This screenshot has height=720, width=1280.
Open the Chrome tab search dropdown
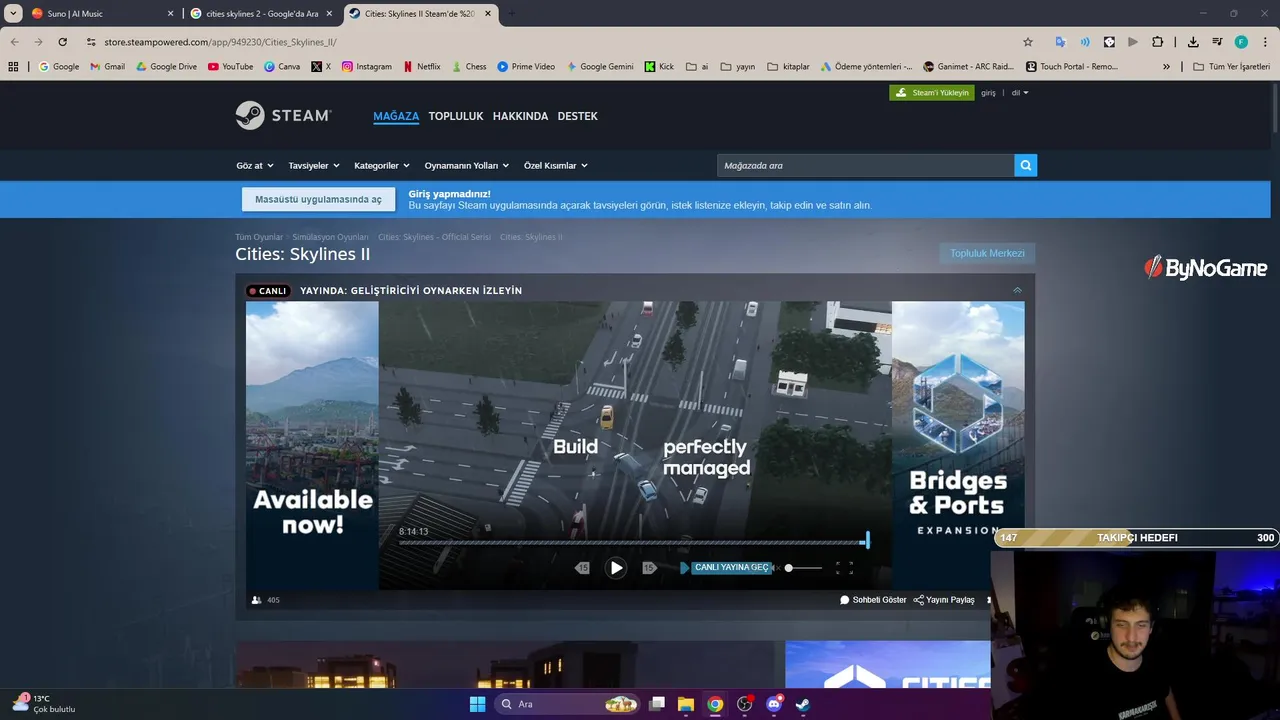[14, 13]
